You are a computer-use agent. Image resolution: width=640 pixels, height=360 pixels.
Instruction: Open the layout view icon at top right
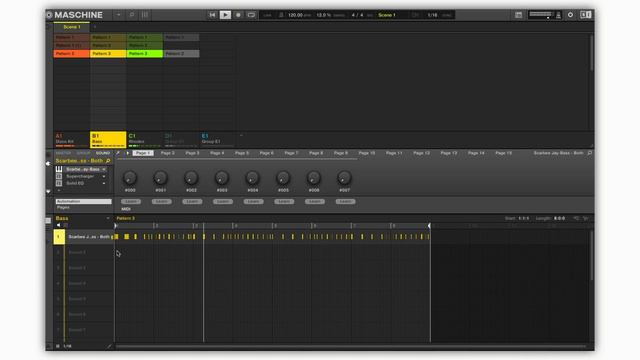[x=518, y=15]
